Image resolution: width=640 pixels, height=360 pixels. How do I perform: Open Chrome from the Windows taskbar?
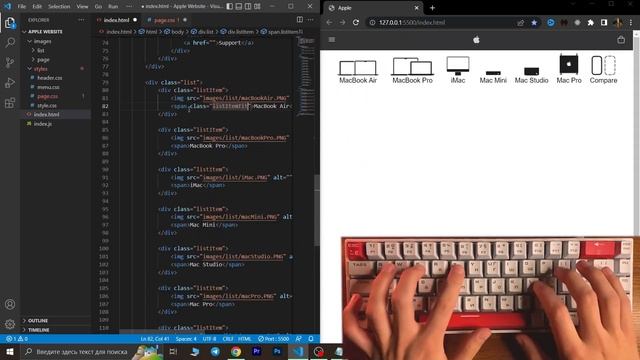pos(236,351)
